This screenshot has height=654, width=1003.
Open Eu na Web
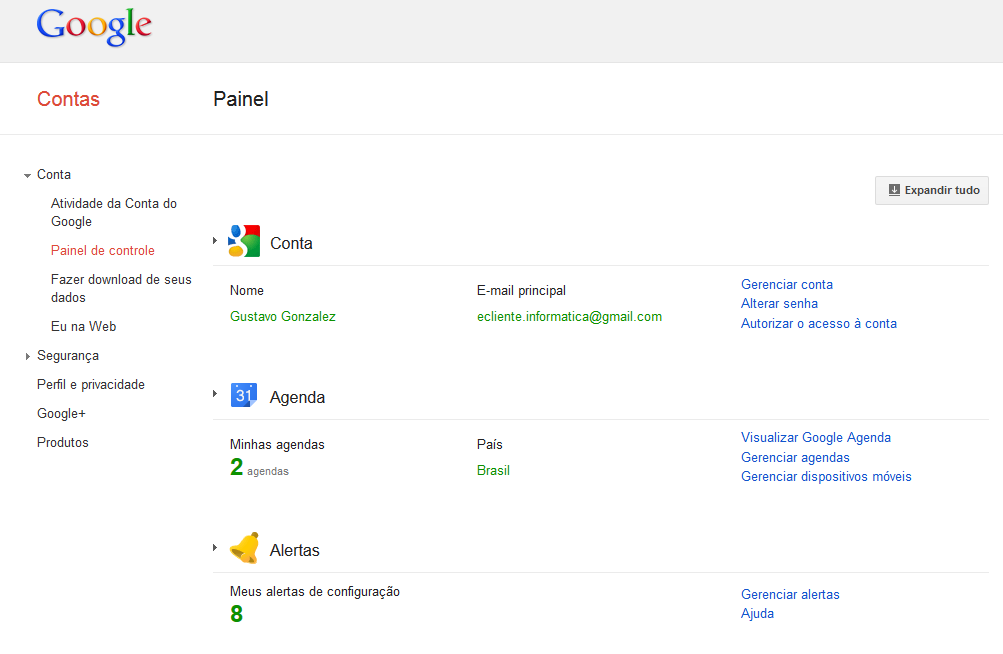pos(83,326)
